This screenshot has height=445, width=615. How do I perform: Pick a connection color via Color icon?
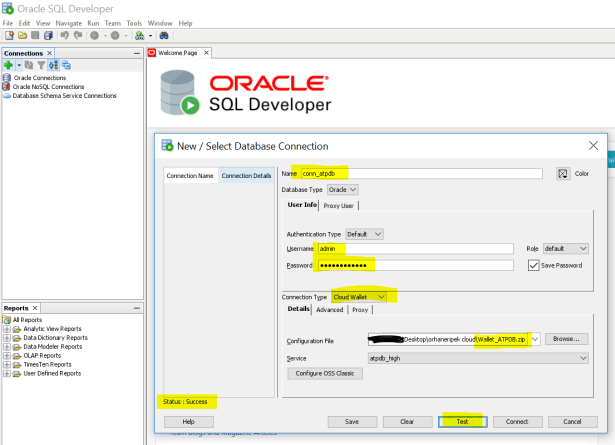(563, 173)
